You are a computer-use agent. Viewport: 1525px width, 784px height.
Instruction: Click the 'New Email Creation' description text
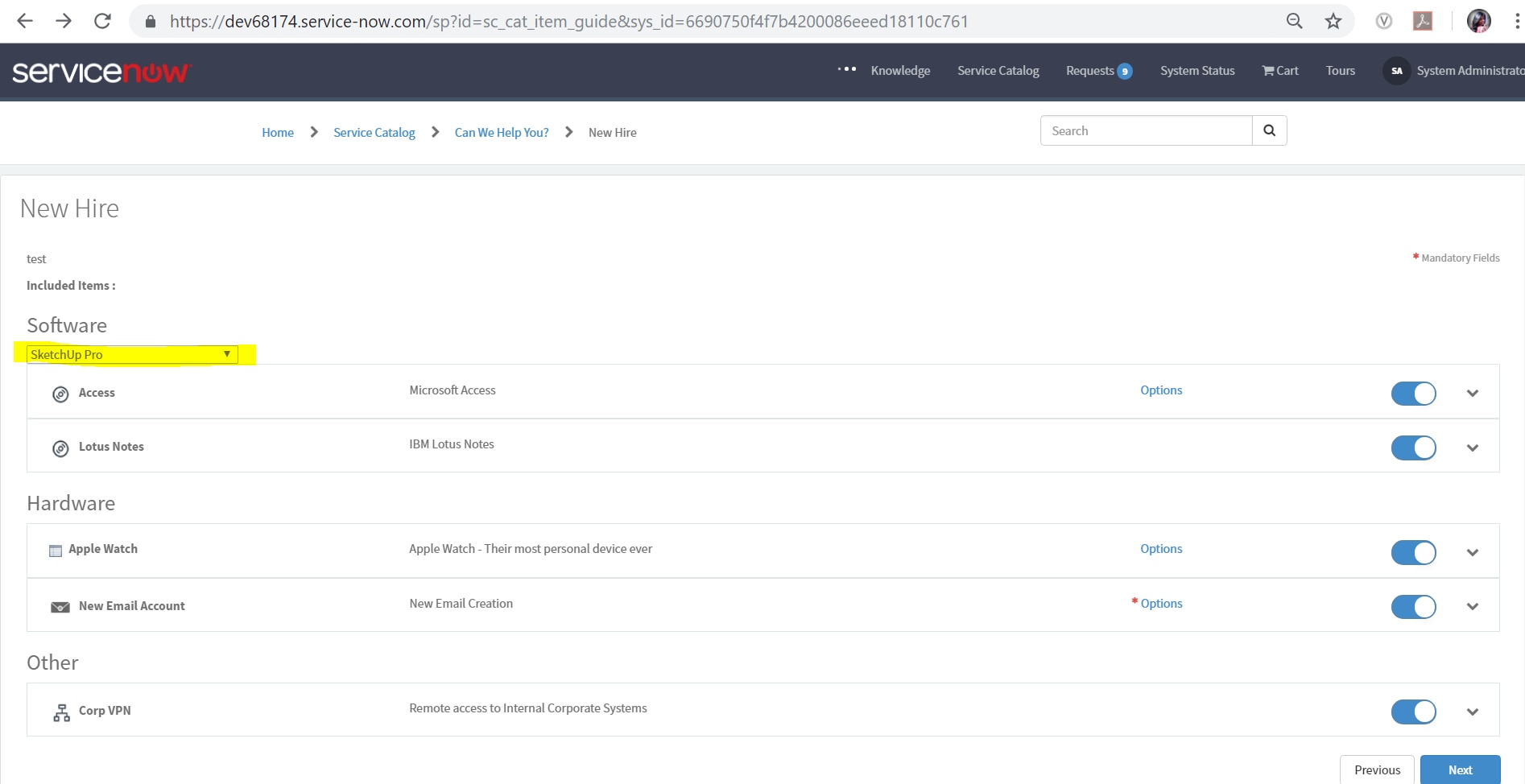pos(461,604)
